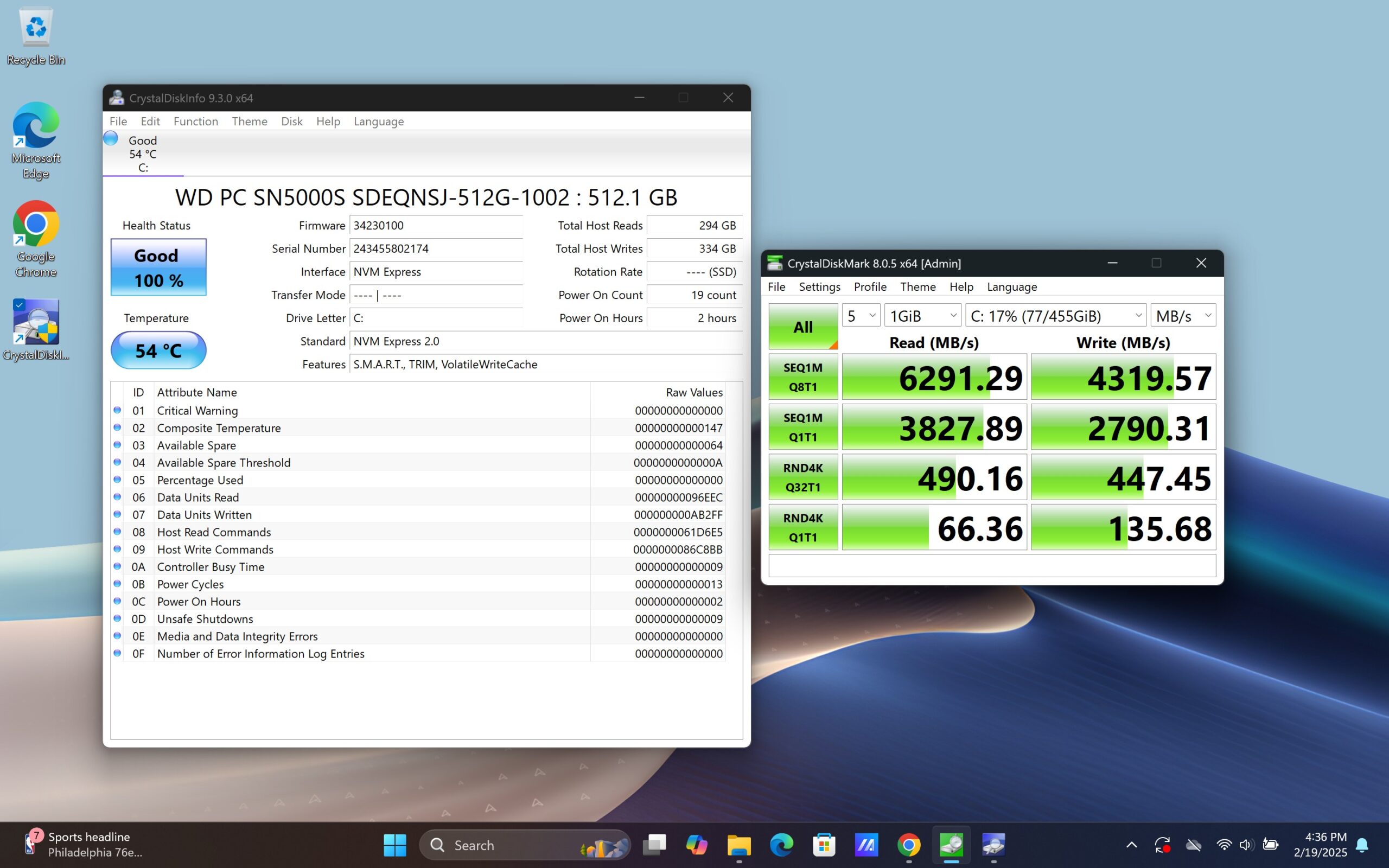Run SEQ1M Q8T1 test button

[803, 376]
